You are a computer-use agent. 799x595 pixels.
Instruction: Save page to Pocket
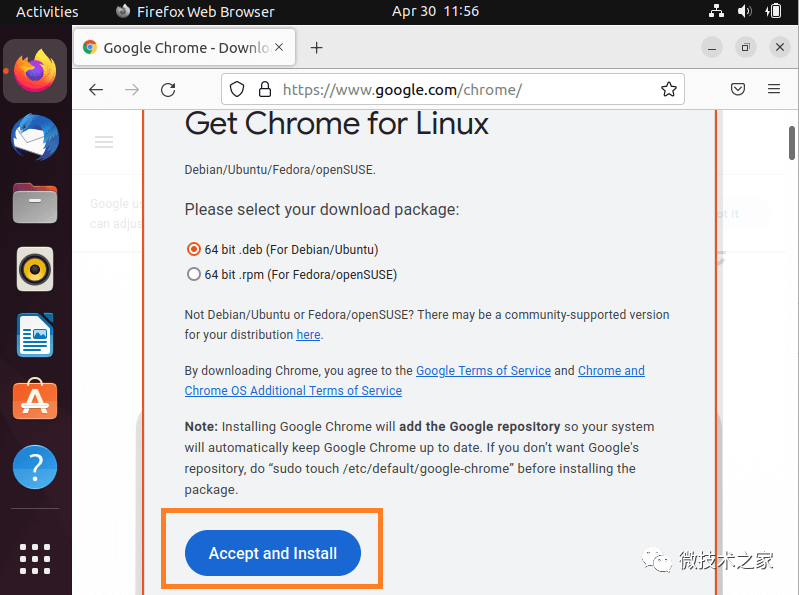(x=738, y=89)
